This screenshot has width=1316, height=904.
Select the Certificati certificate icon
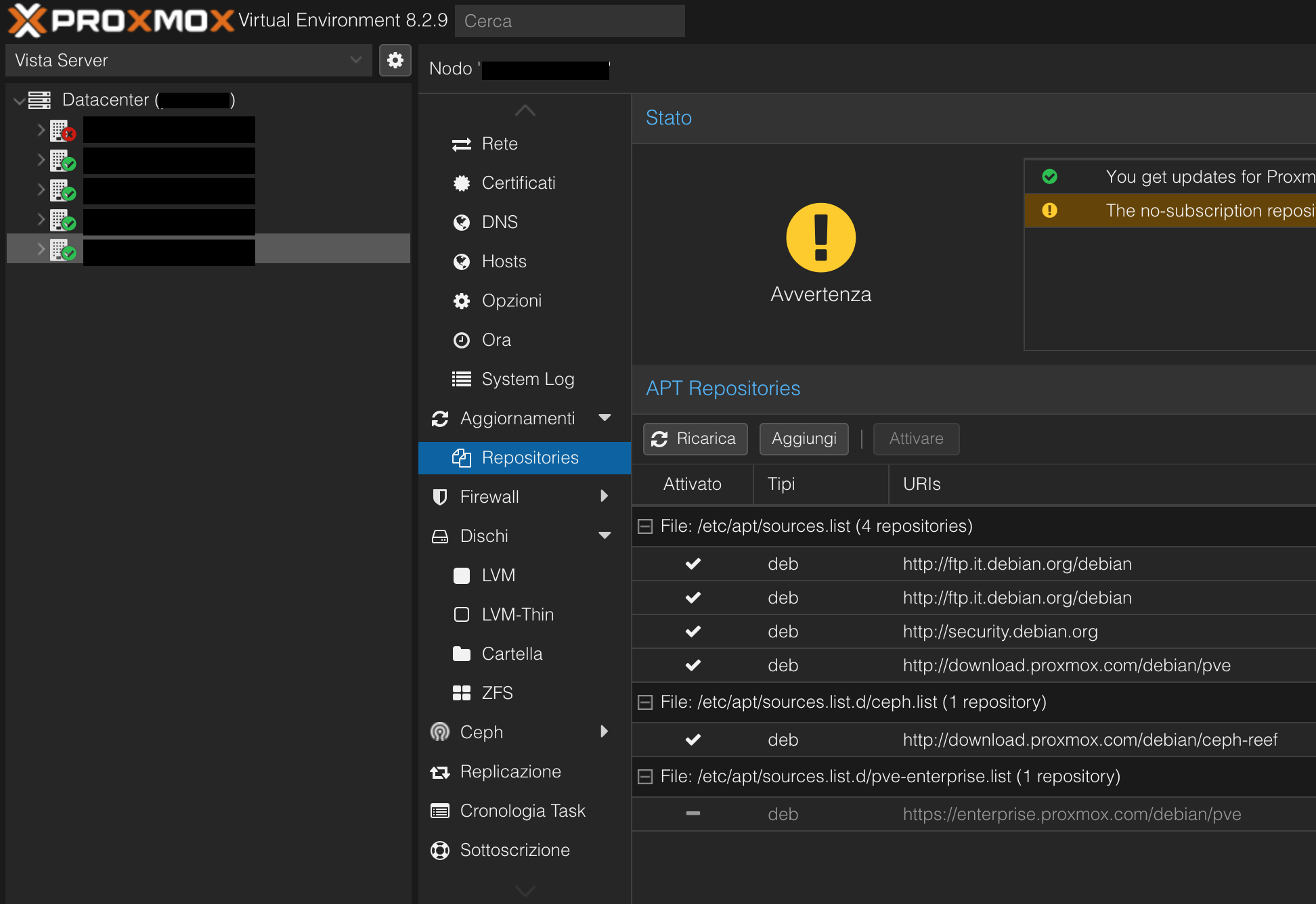click(462, 183)
